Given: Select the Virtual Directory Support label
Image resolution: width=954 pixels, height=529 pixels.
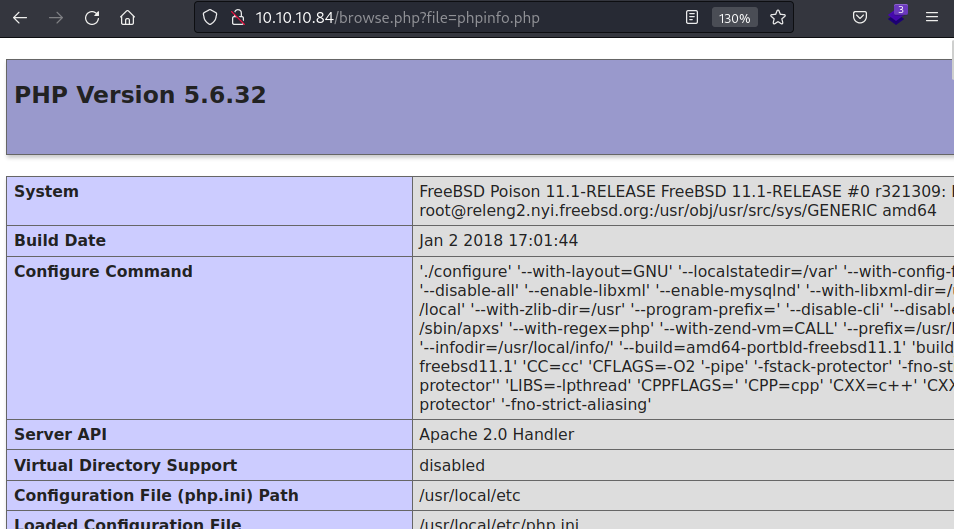Looking at the screenshot, I should click(125, 466).
